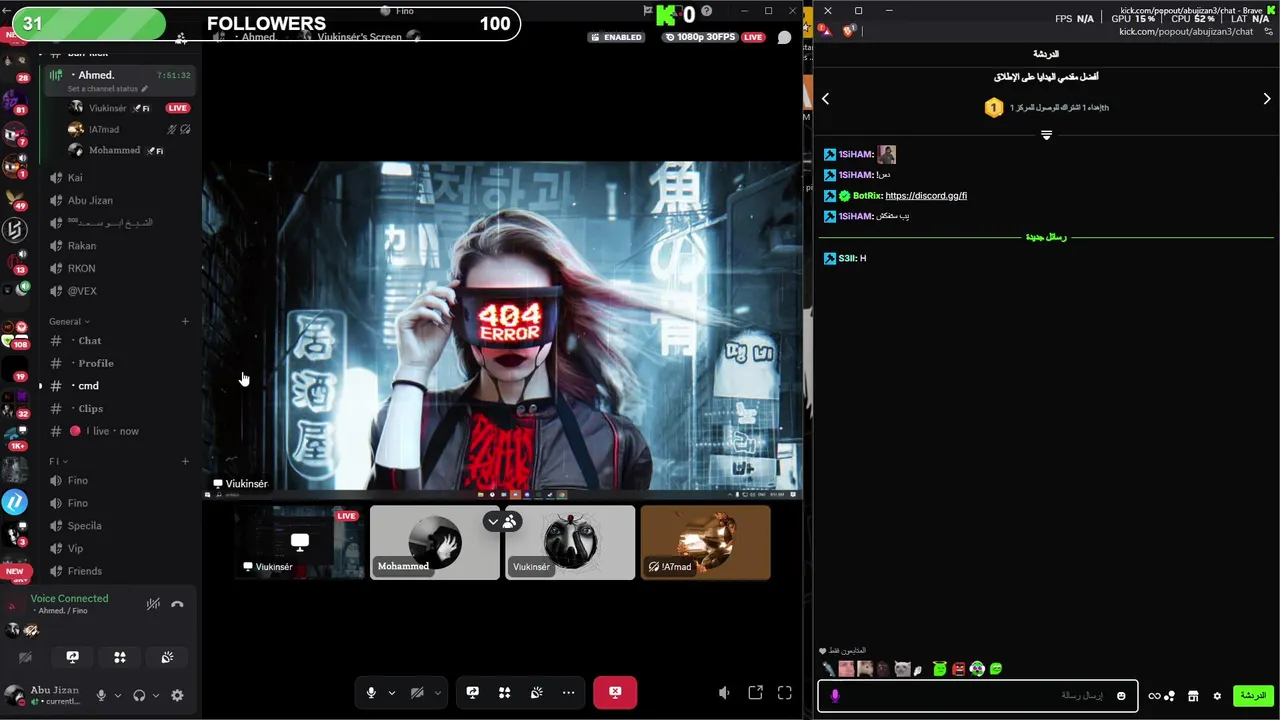Collapse the General category
The width and height of the screenshot is (1280, 720).
click(x=69, y=321)
